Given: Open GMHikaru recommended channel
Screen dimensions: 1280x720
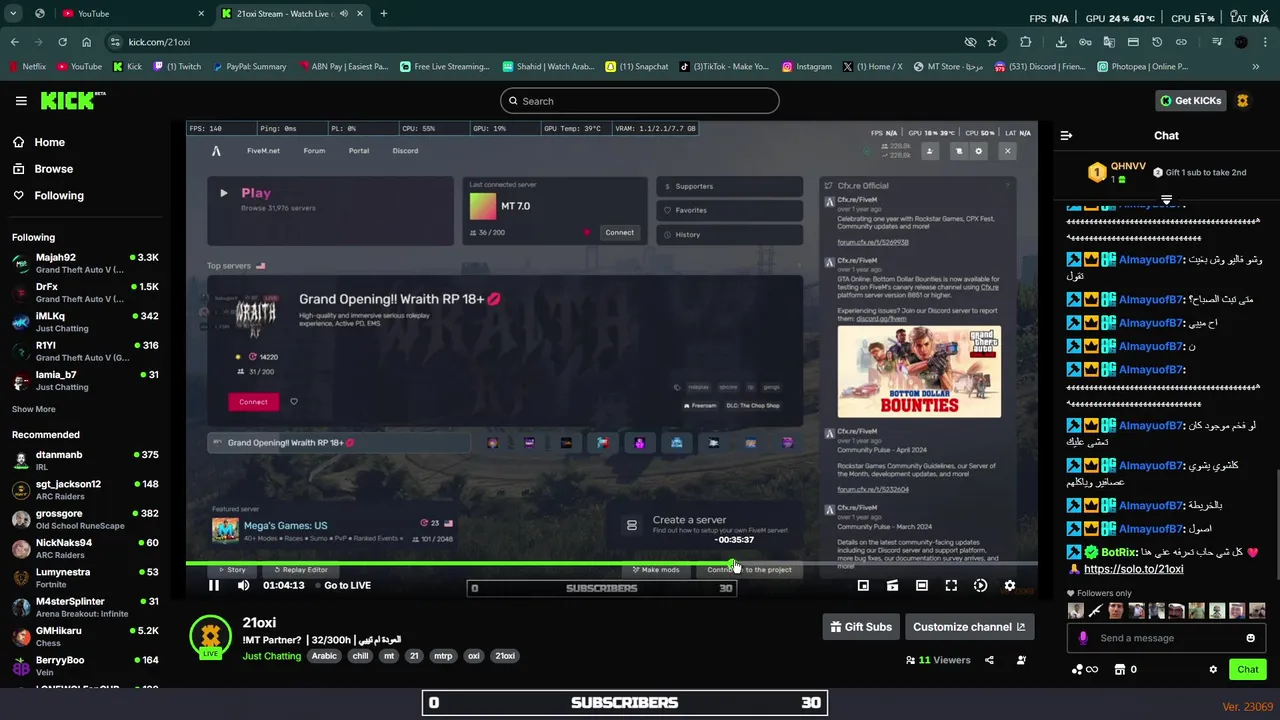Looking at the screenshot, I should point(85,637).
